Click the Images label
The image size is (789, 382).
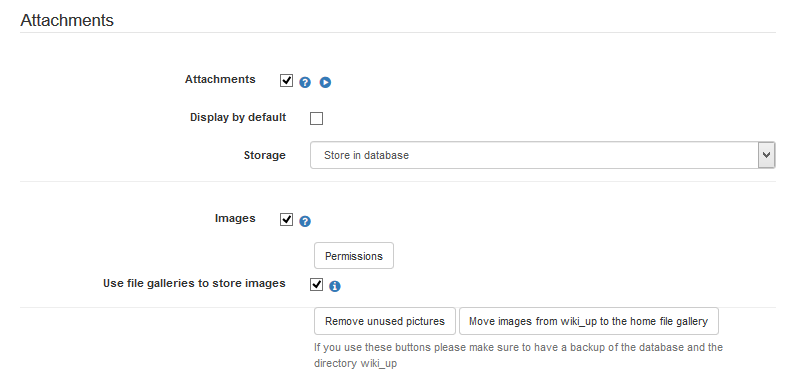(x=235, y=218)
